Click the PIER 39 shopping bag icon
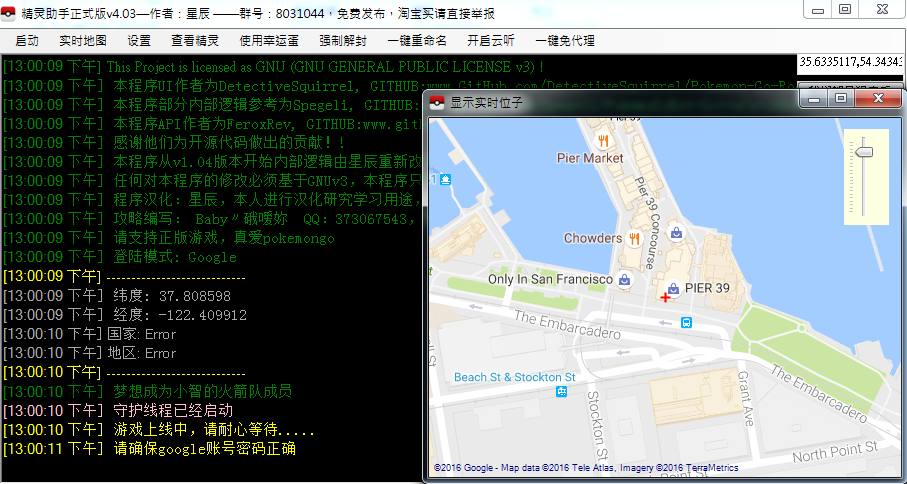This screenshot has height=484, width=907. click(673, 288)
